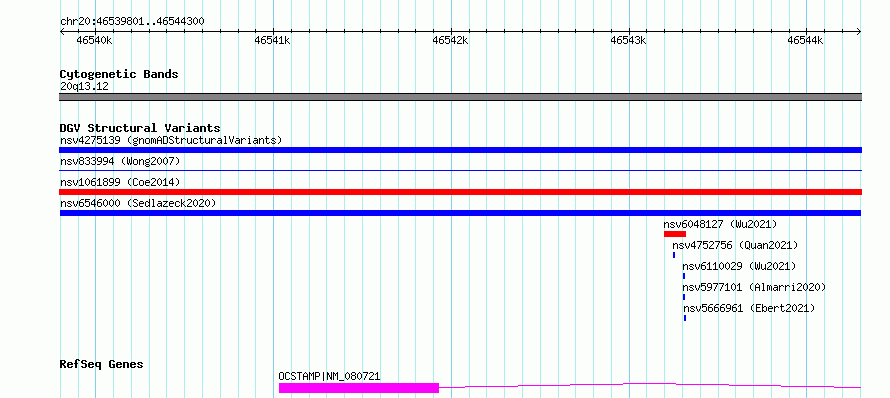Open the nsv833994 (Wong2007) label
Image resolution: width=890 pixels, height=398 pixels.
(x=120, y=161)
